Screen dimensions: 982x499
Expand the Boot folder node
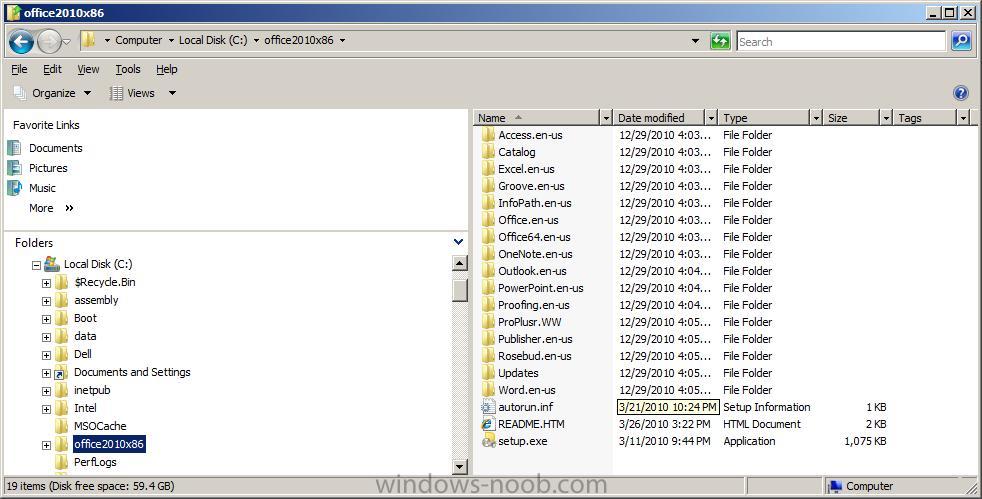click(46, 319)
